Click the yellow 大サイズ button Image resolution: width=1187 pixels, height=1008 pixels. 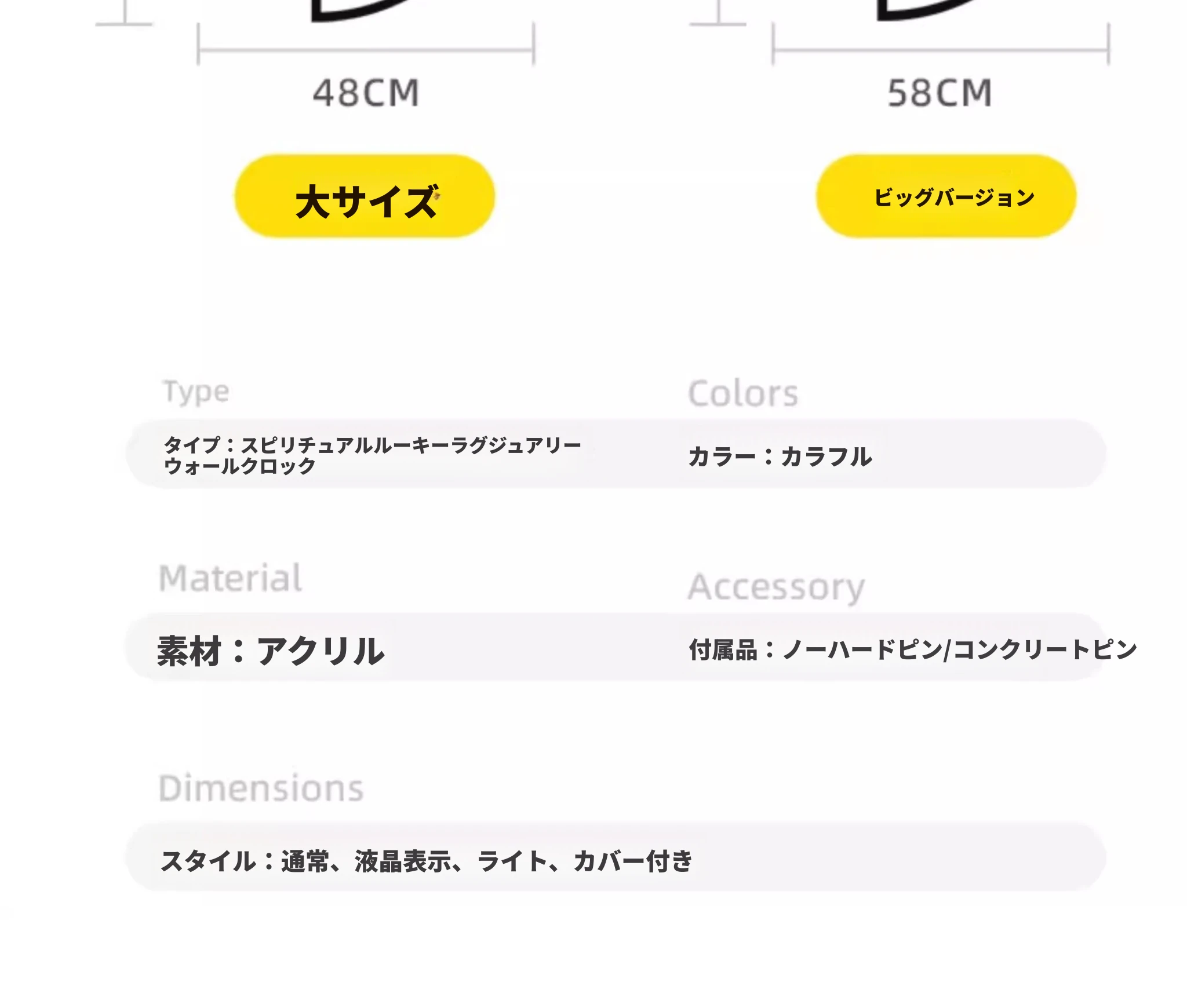[365, 196]
